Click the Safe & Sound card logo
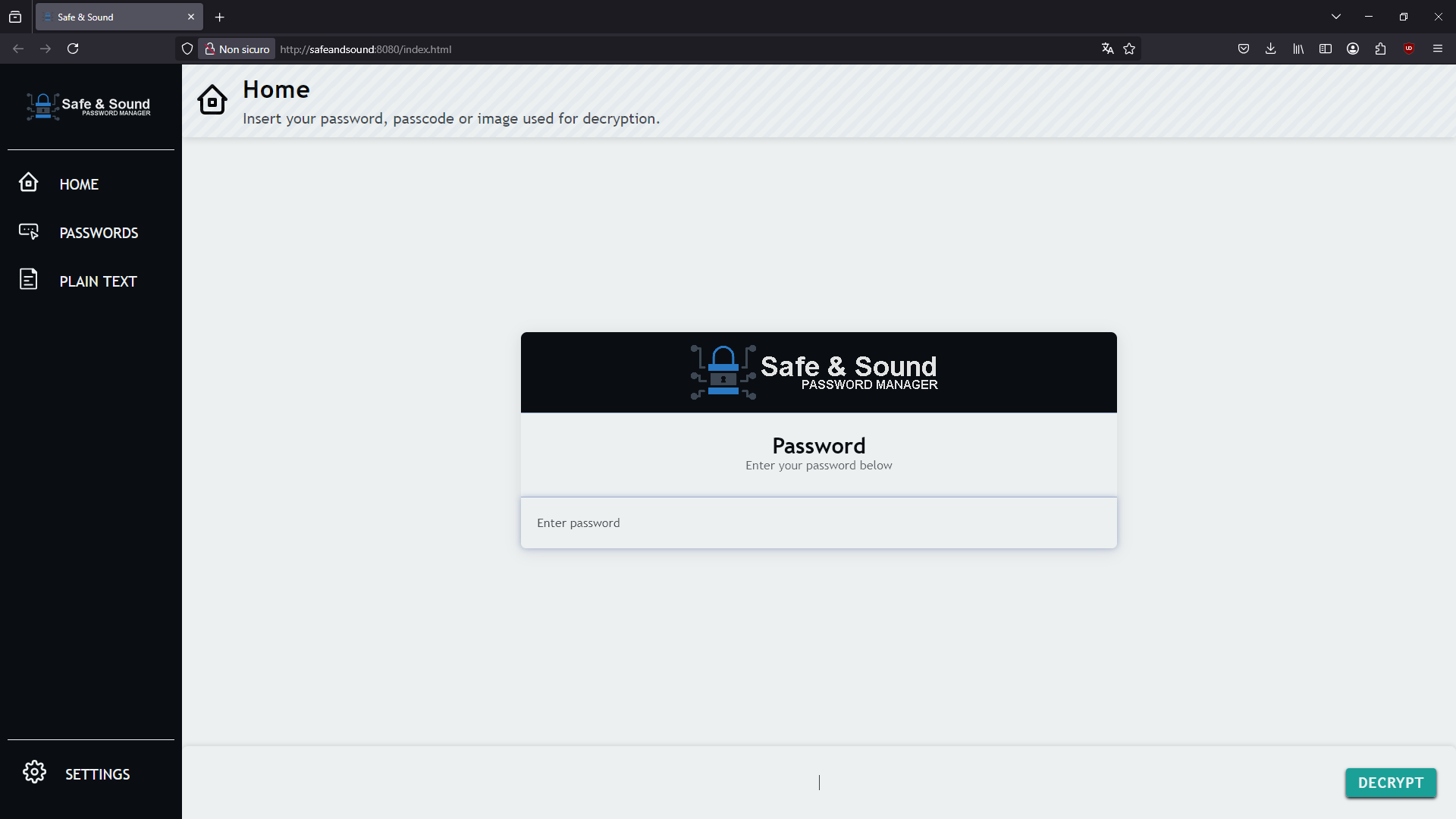 pyautogui.click(x=814, y=372)
